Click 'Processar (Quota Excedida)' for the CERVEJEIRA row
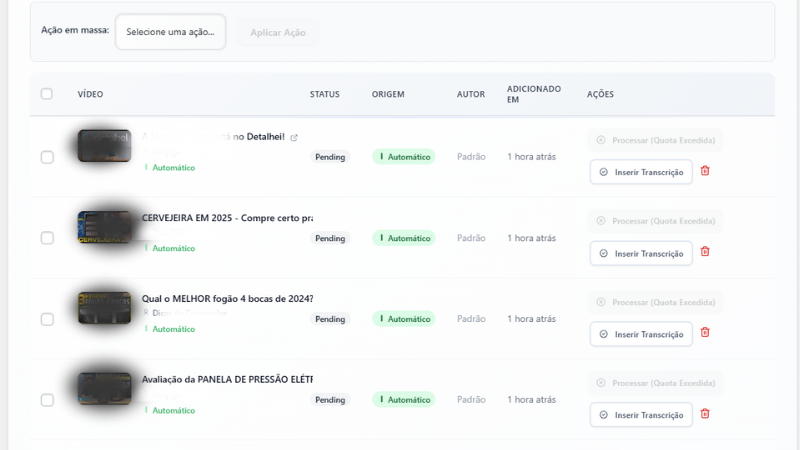The image size is (800, 450). tap(656, 221)
